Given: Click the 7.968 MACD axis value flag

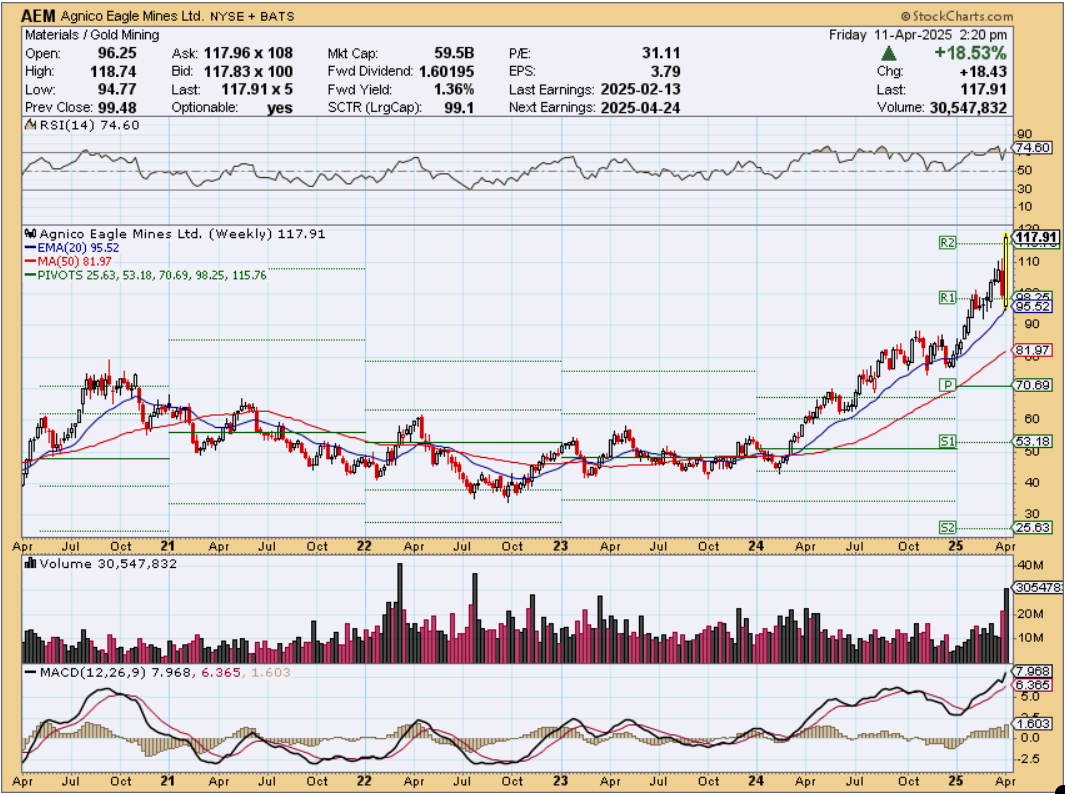Looking at the screenshot, I should [x=1032, y=672].
